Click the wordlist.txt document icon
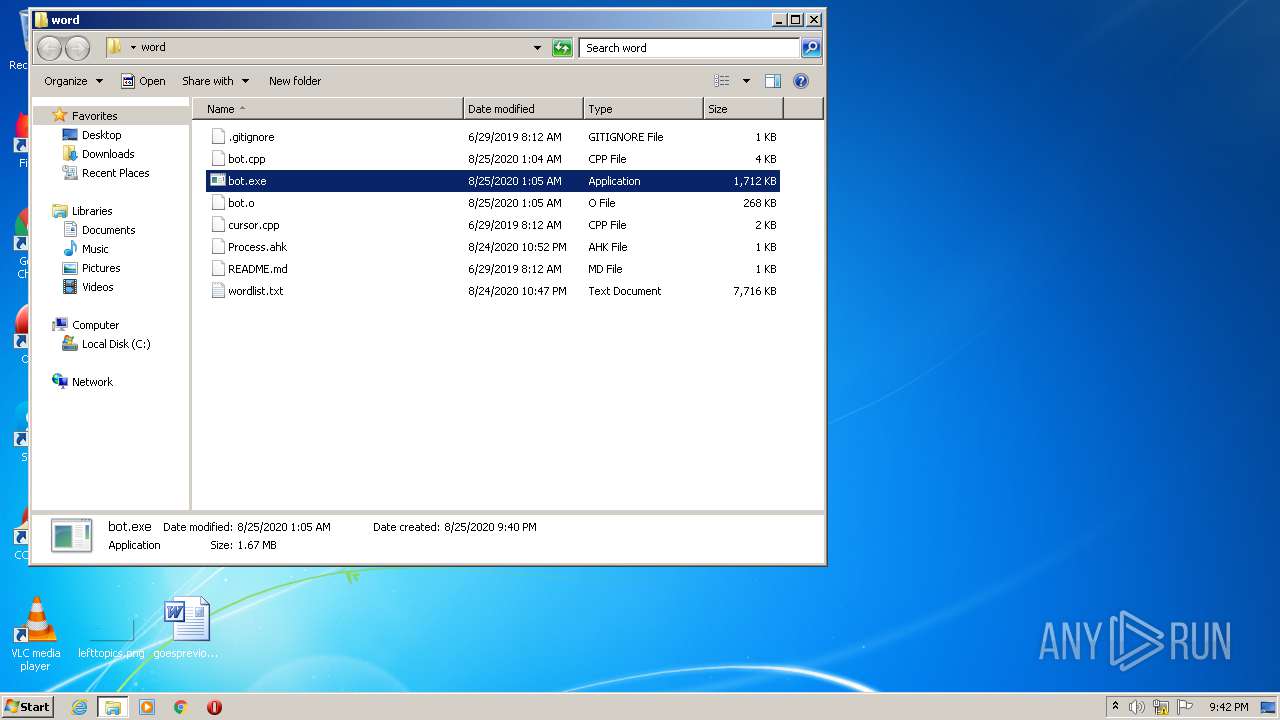1280x720 pixels. click(218, 291)
